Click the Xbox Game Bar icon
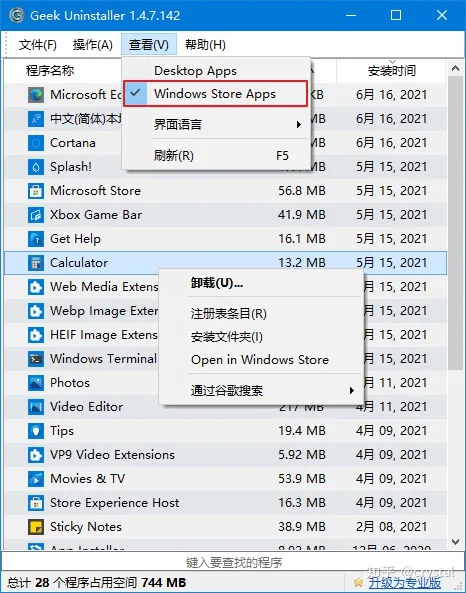This screenshot has width=466, height=593. pos(36,215)
